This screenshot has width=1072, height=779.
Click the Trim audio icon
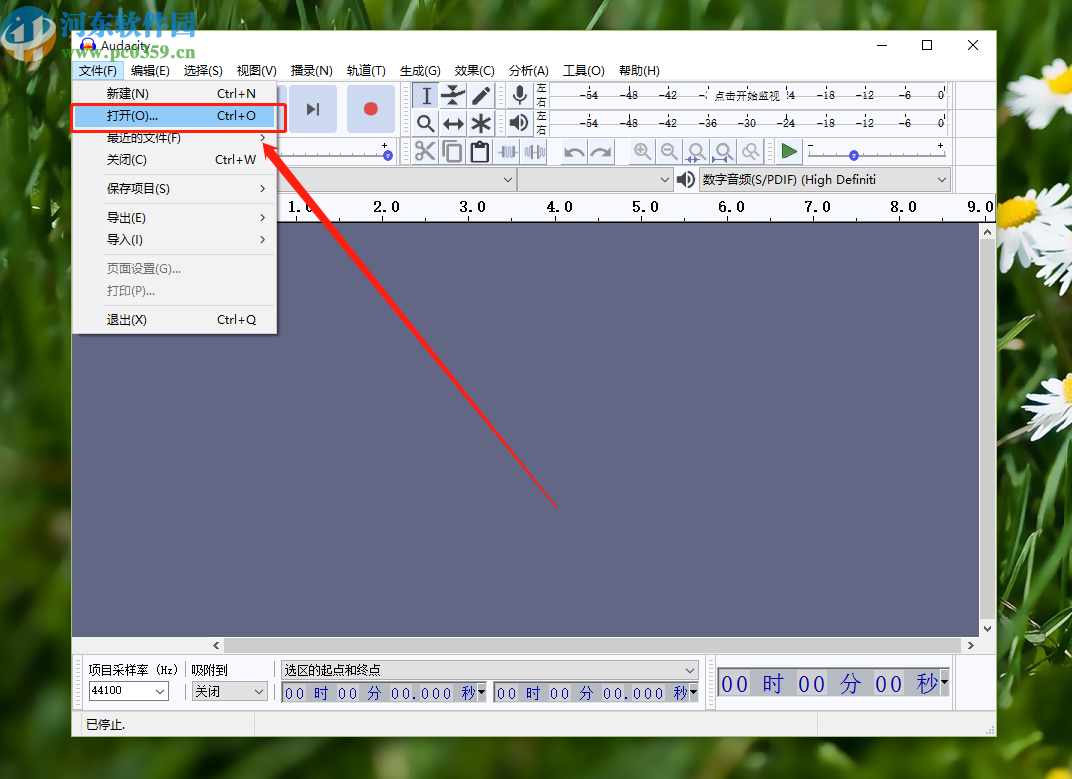(507, 151)
